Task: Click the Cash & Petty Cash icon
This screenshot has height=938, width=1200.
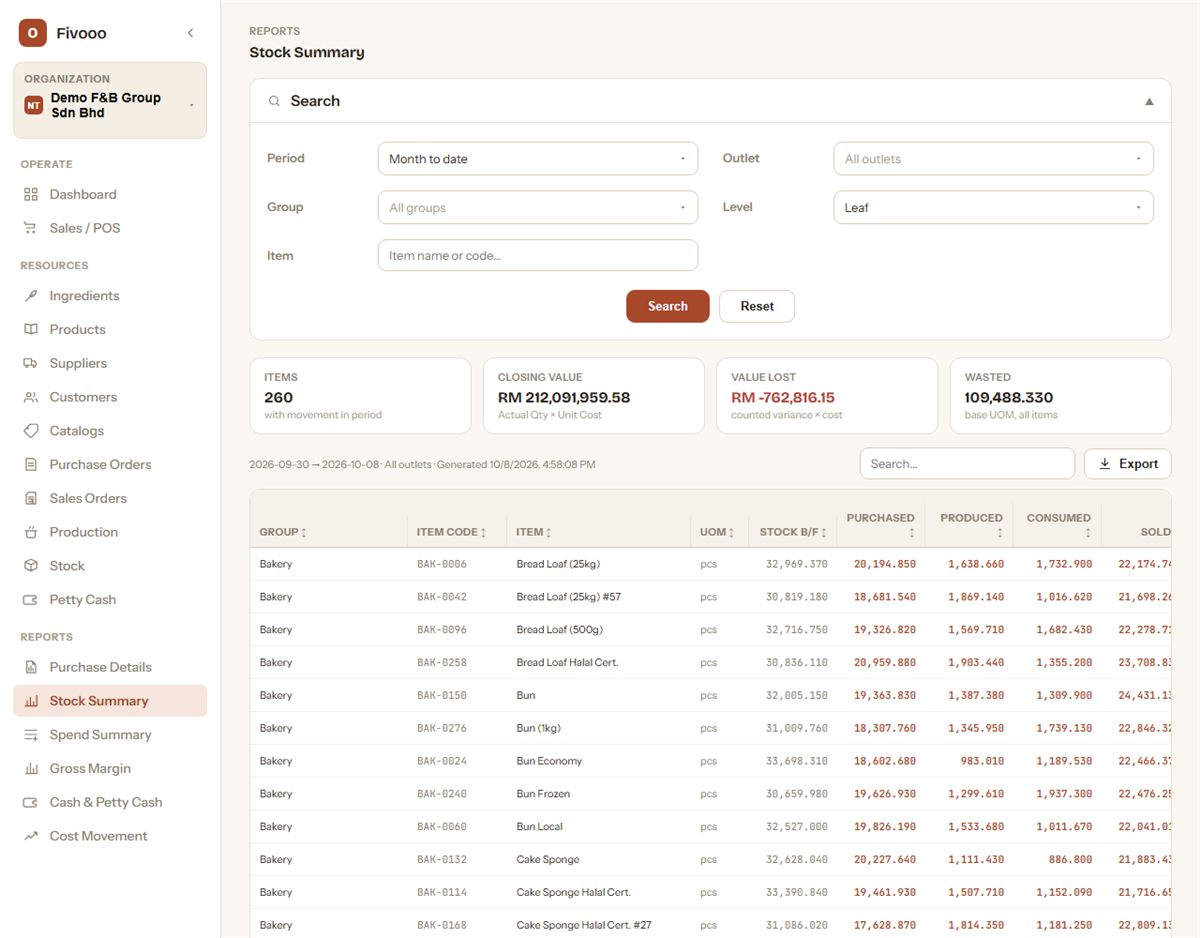Action: 31,802
